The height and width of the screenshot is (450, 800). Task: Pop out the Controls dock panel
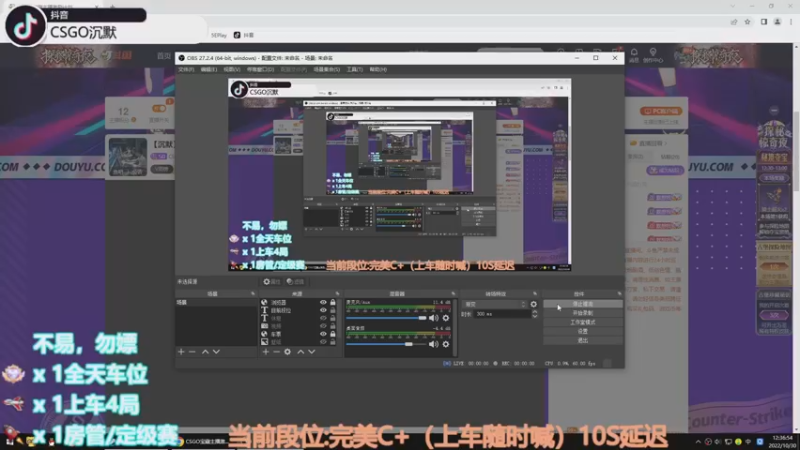[619, 294]
